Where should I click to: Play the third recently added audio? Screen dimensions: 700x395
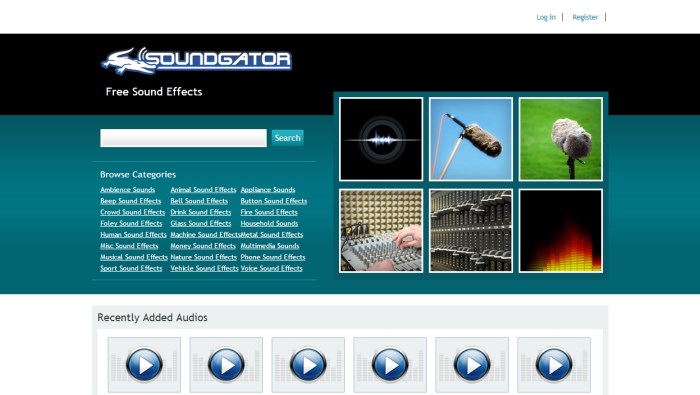tap(308, 365)
